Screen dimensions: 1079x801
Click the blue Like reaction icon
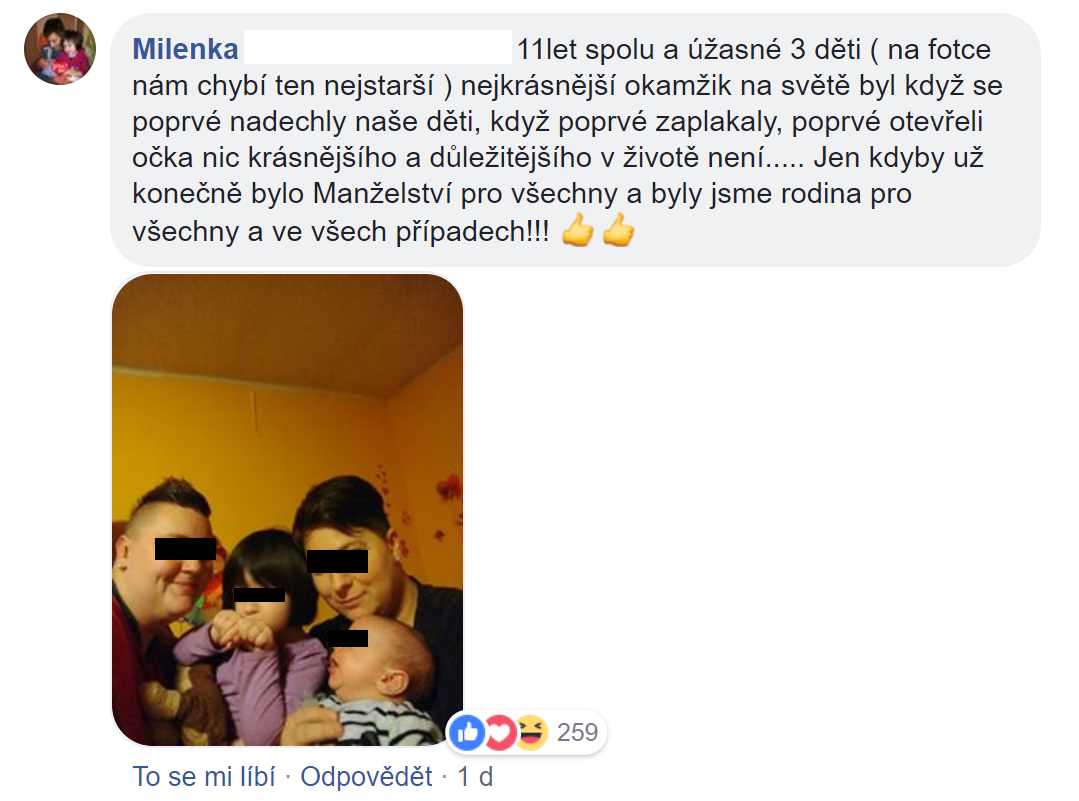[x=468, y=732]
